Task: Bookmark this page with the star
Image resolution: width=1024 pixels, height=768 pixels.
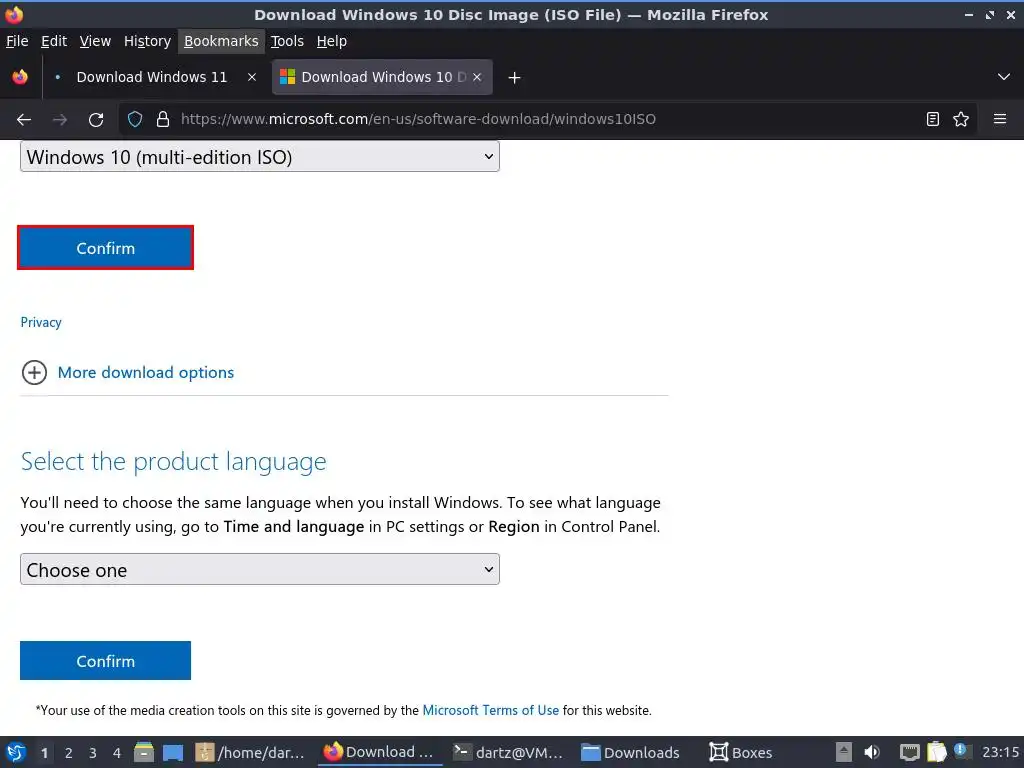Action: click(x=961, y=119)
